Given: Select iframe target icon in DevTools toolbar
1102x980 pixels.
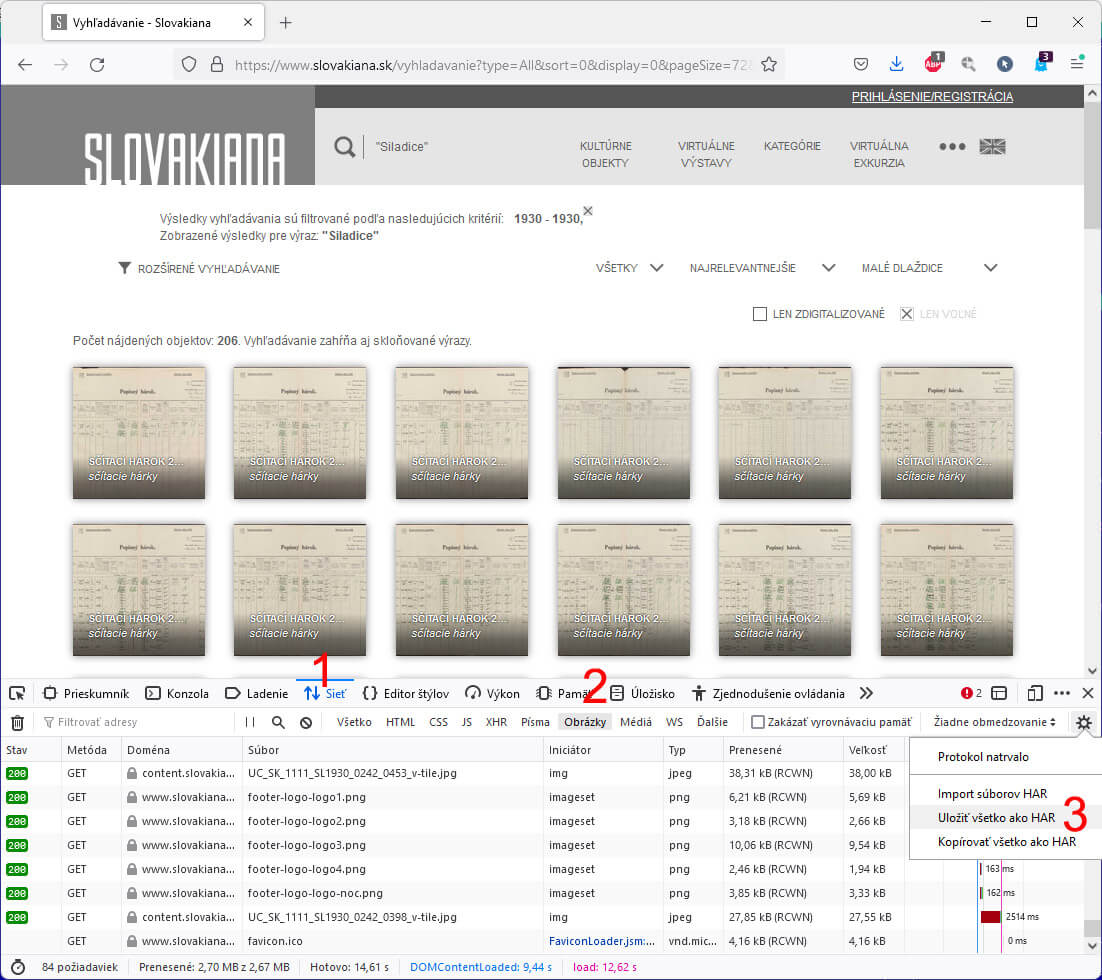Looking at the screenshot, I should pyautogui.click(x=999, y=693).
